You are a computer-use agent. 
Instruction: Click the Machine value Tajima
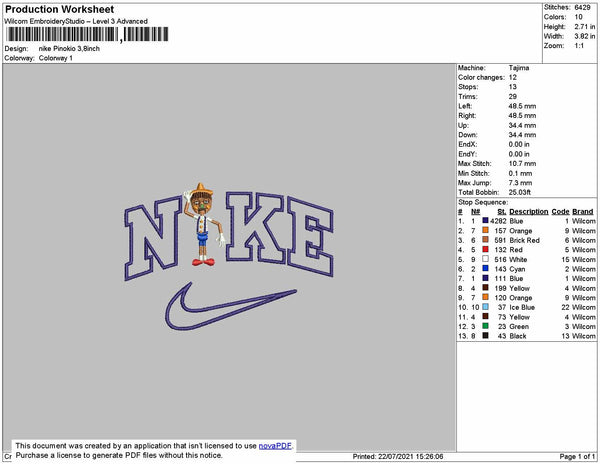[x=519, y=68]
